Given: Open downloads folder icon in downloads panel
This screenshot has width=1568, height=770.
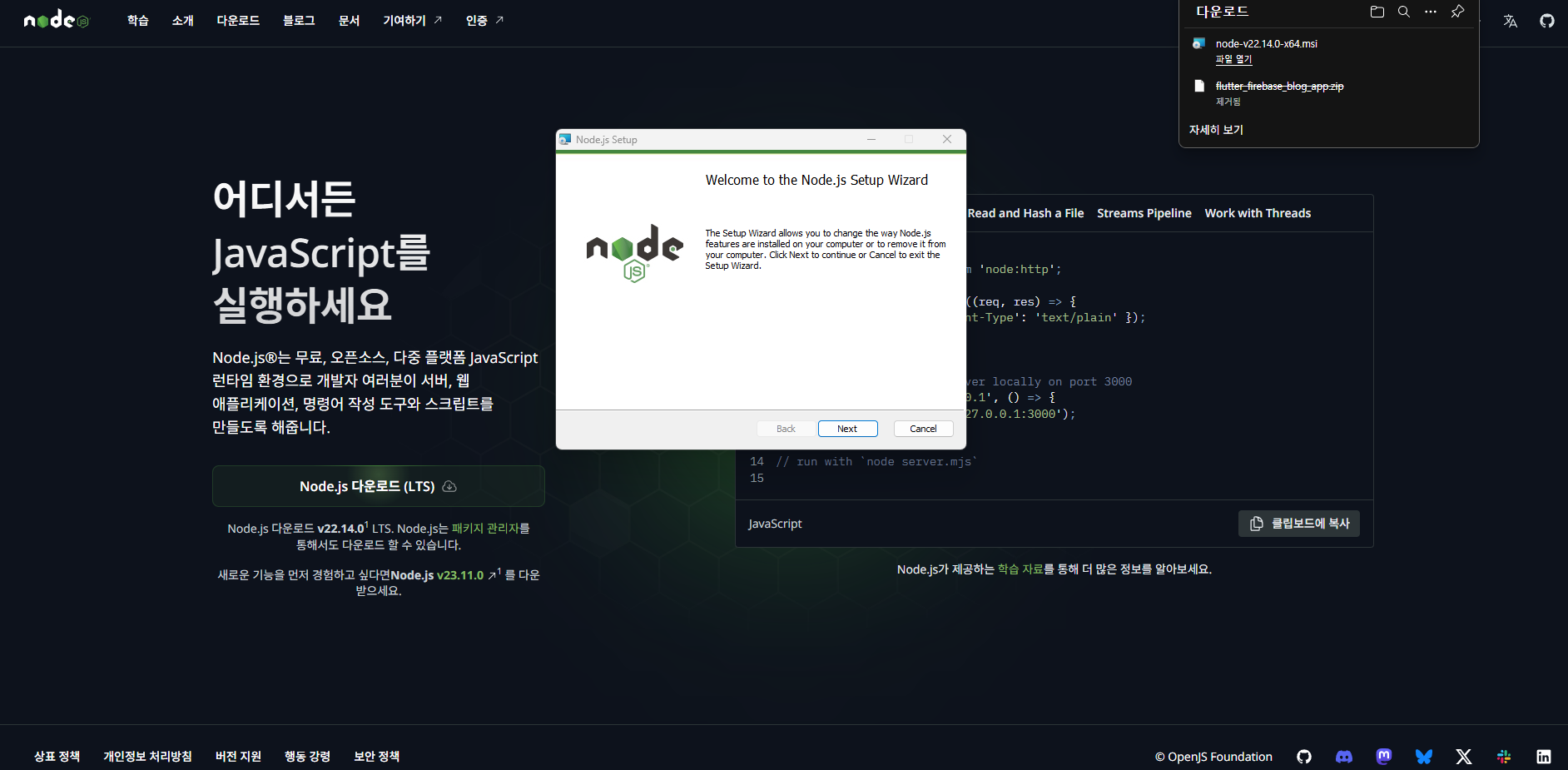Looking at the screenshot, I should point(1377,12).
